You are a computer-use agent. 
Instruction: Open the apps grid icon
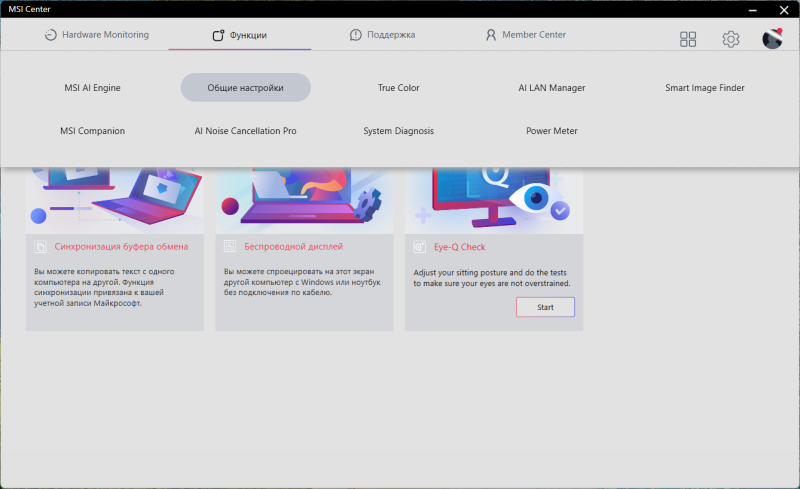(x=688, y=39)
